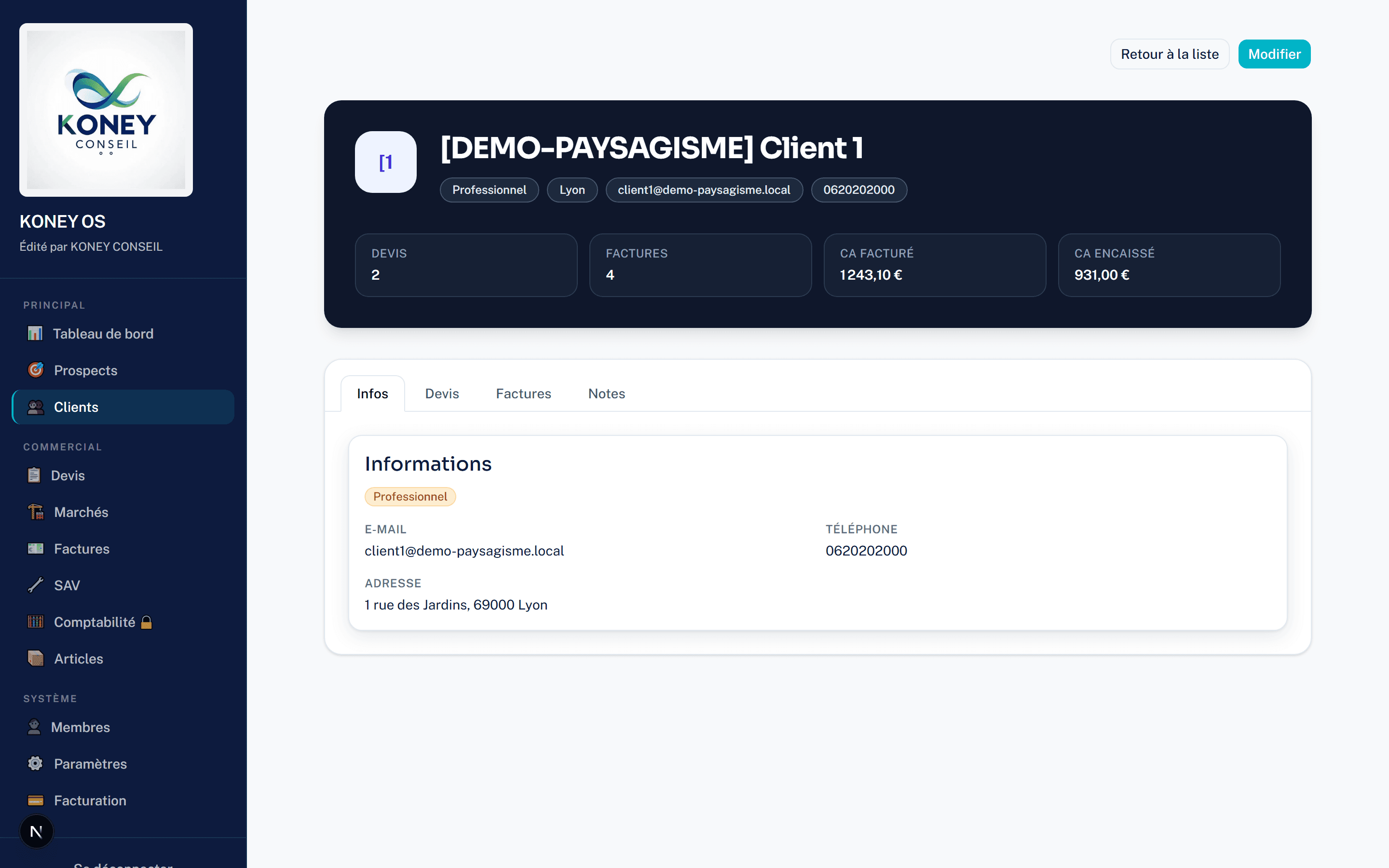
Task: Open the Paramètres gear icon
Action: pos(36,763)
